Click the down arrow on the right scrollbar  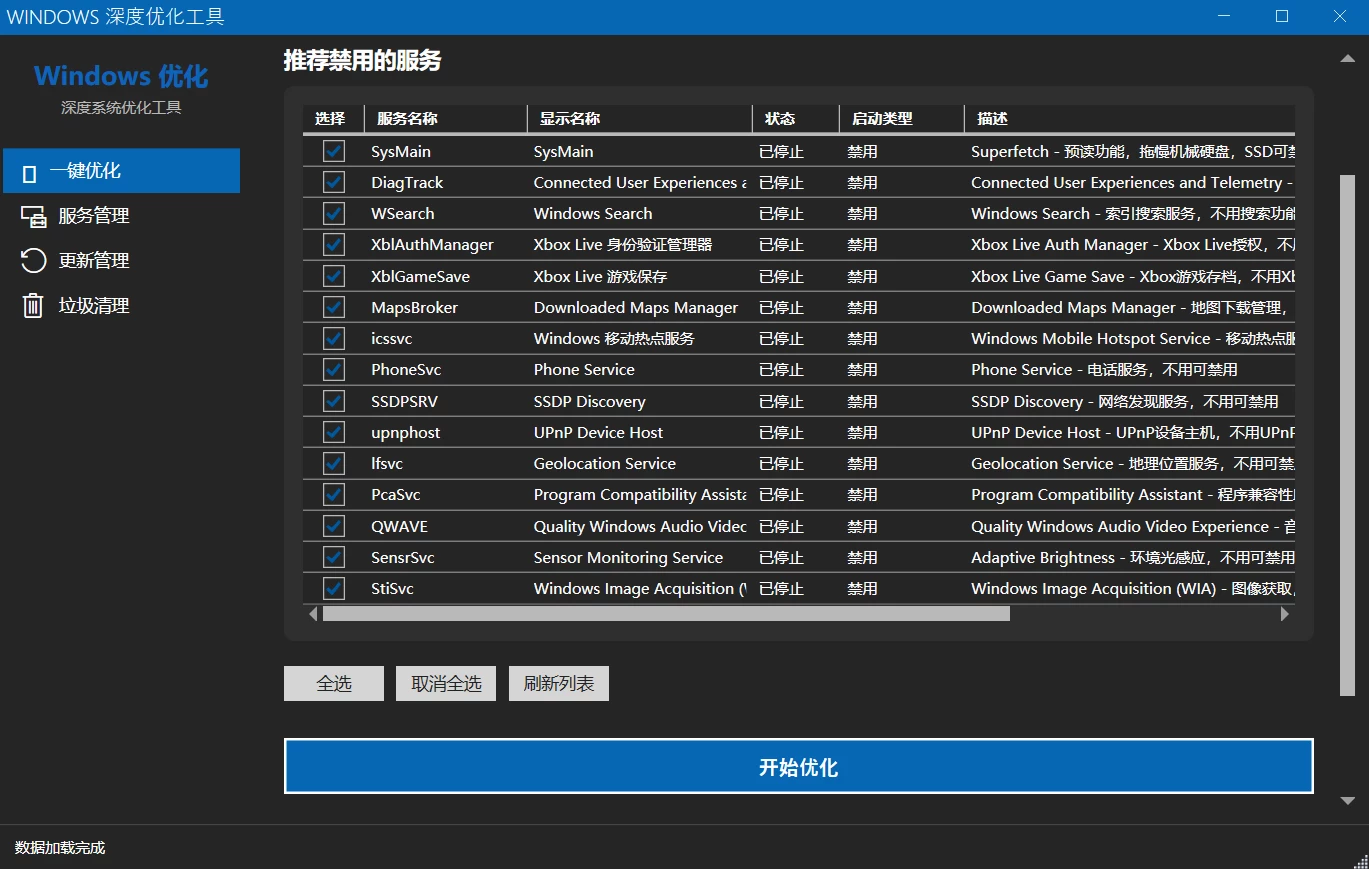click(x=1347, y=800)
